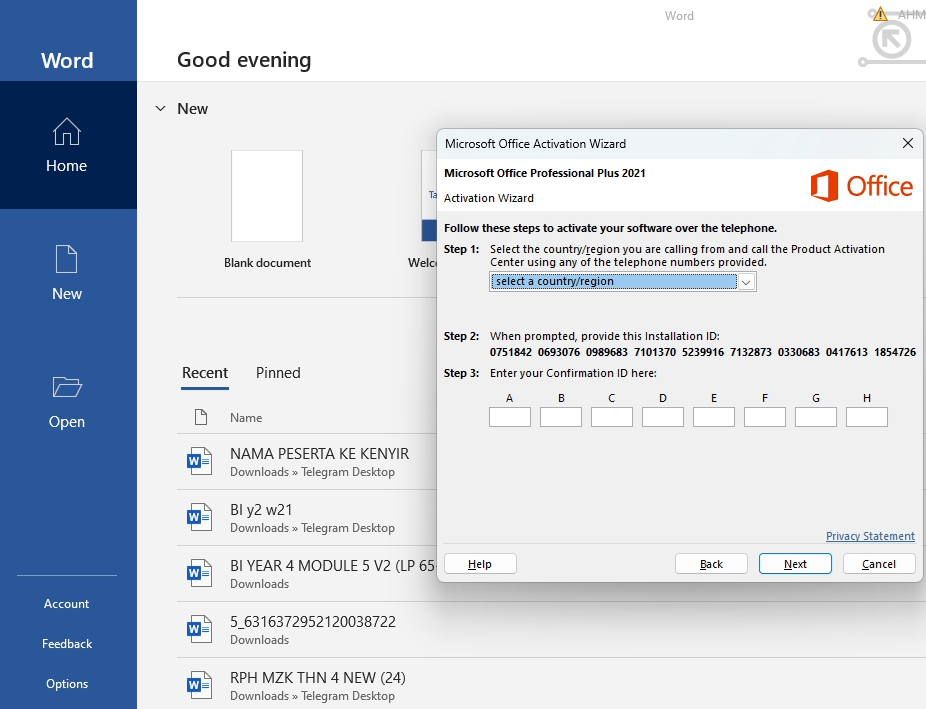Click the New document icon in sidebar

coord(66,260)
